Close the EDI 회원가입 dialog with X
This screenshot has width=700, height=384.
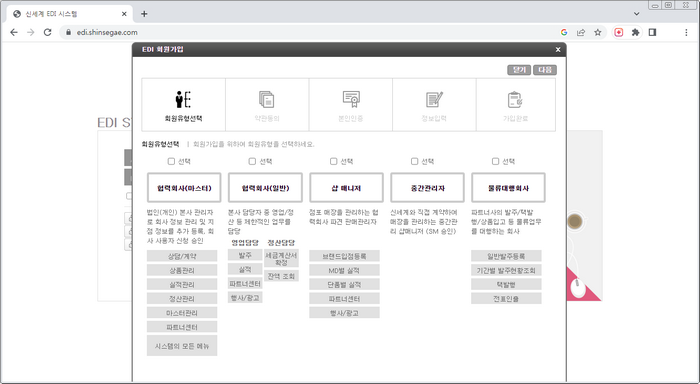pyautogui.click(x=558, y=50)
